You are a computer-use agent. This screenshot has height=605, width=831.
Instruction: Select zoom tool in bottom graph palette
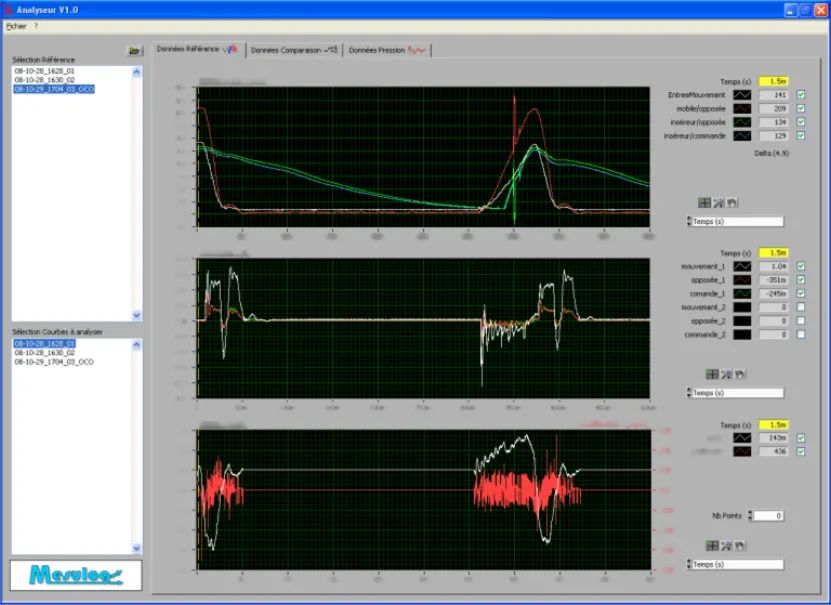pos(726,545)
